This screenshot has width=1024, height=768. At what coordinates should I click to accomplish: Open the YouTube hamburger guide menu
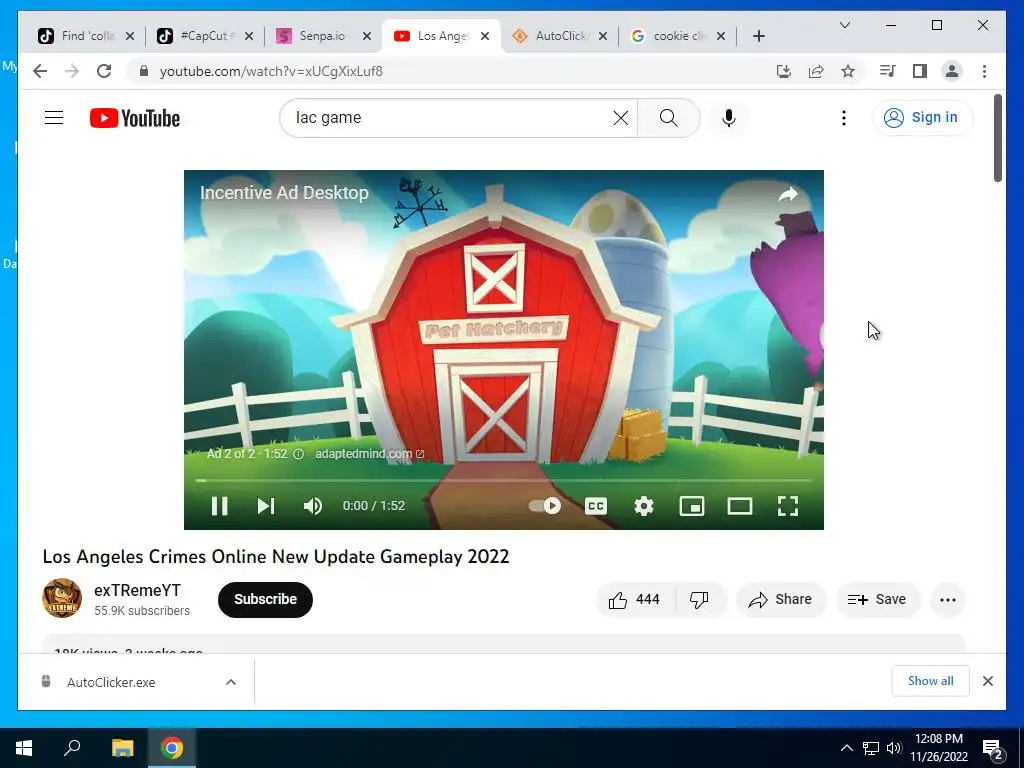click(54, 118)
